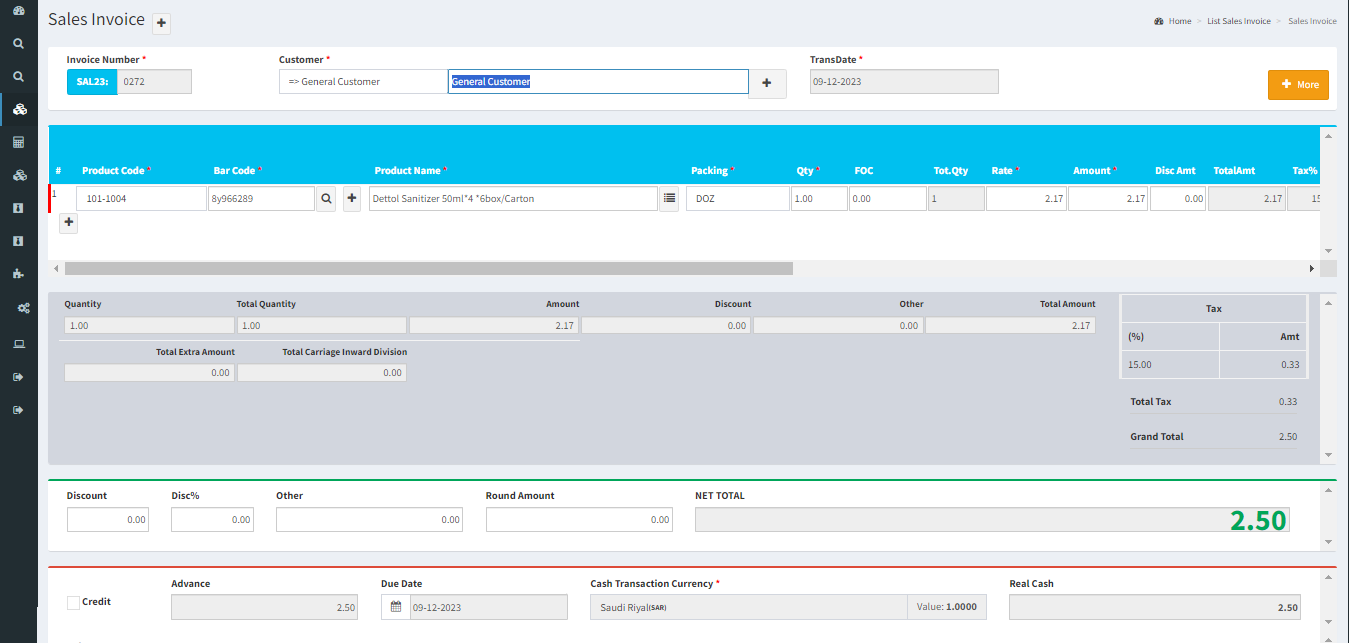Click the product grid scroll-right arrow
Image resolution: width=1349 pixels, height=643 pixels.
[x=1311, y=269]
